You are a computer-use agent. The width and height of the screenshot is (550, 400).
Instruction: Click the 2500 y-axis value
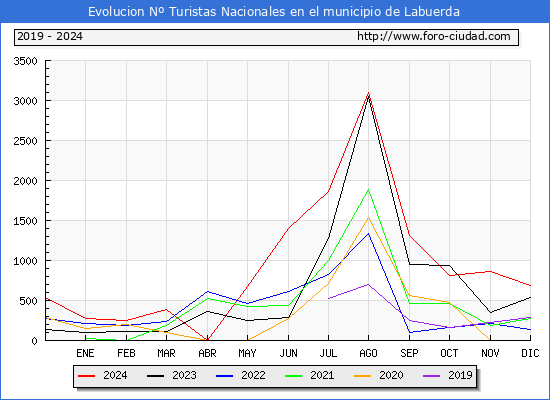click(x=25, y=141)
